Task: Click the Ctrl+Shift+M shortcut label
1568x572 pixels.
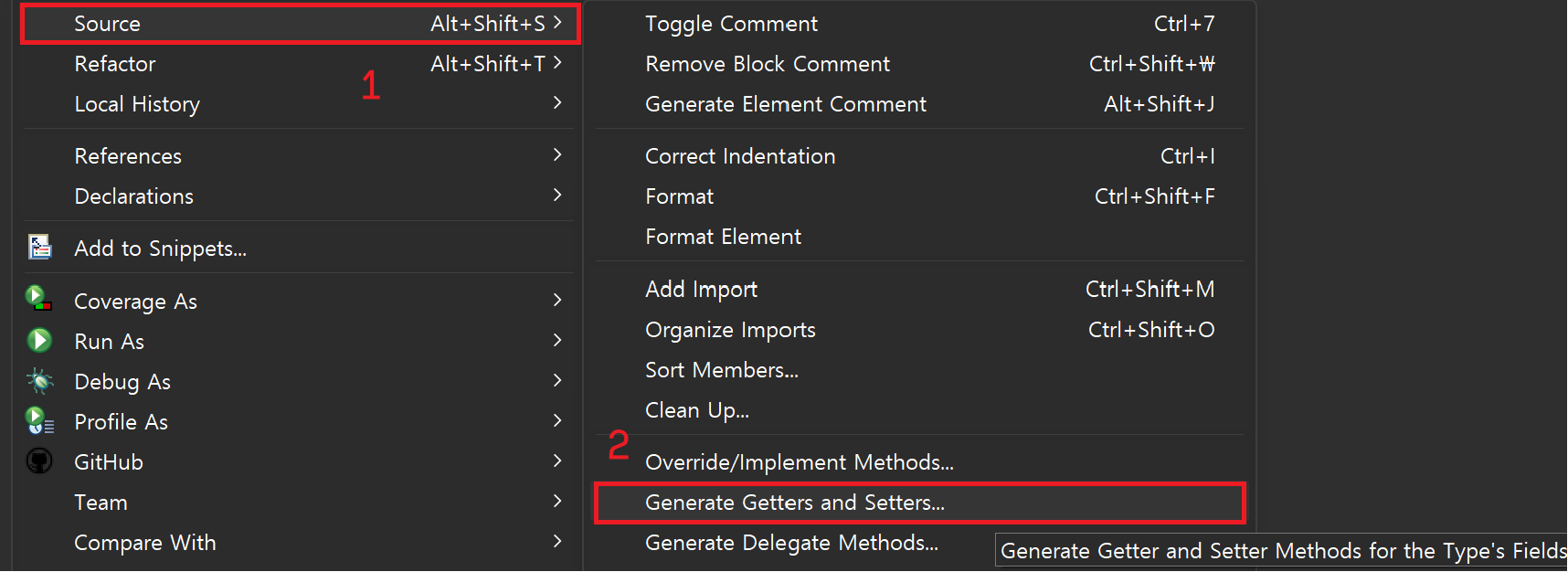Action: pos(1150,290)
